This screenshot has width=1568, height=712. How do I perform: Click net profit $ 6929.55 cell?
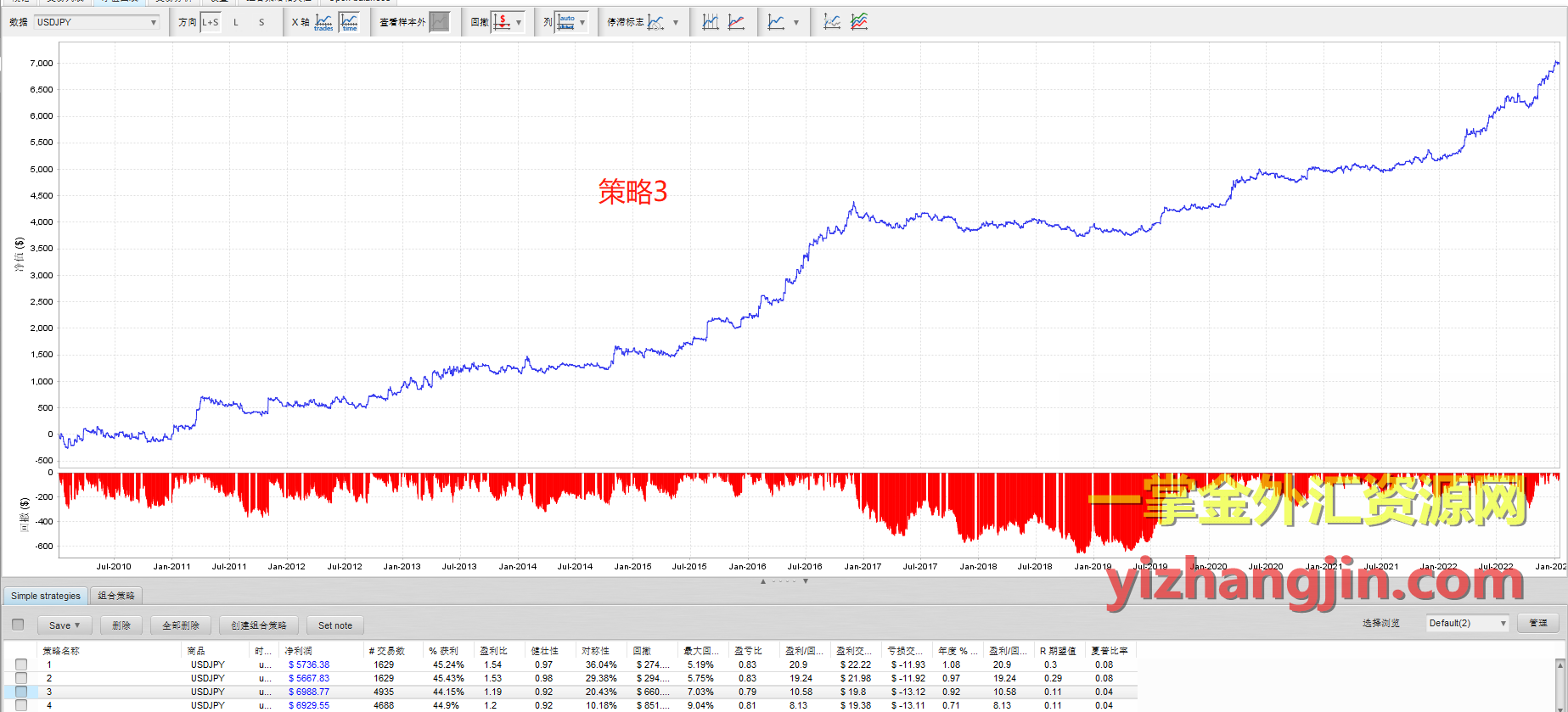click(309, 705)
